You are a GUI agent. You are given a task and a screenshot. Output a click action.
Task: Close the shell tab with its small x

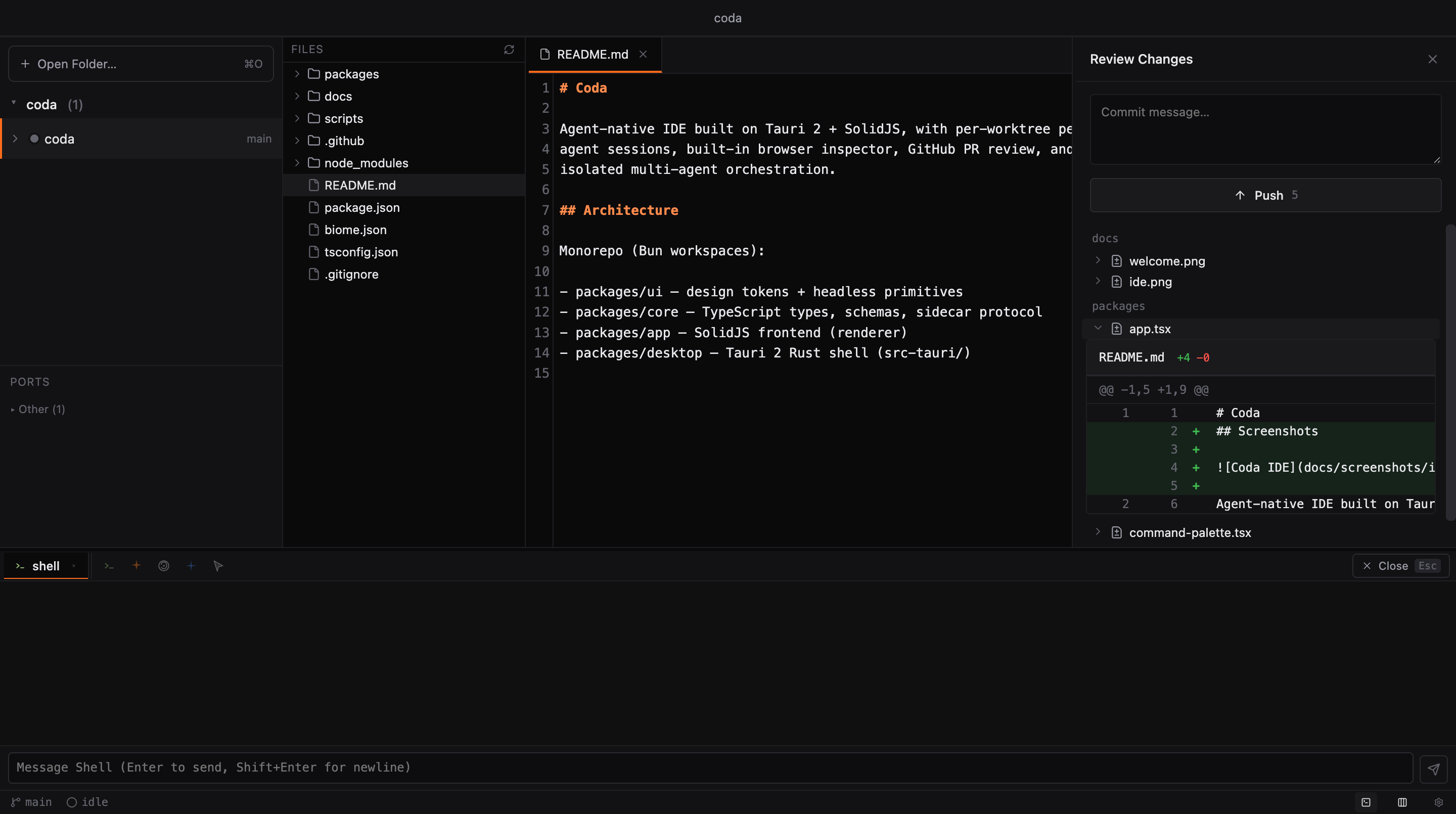pos(74,566)
